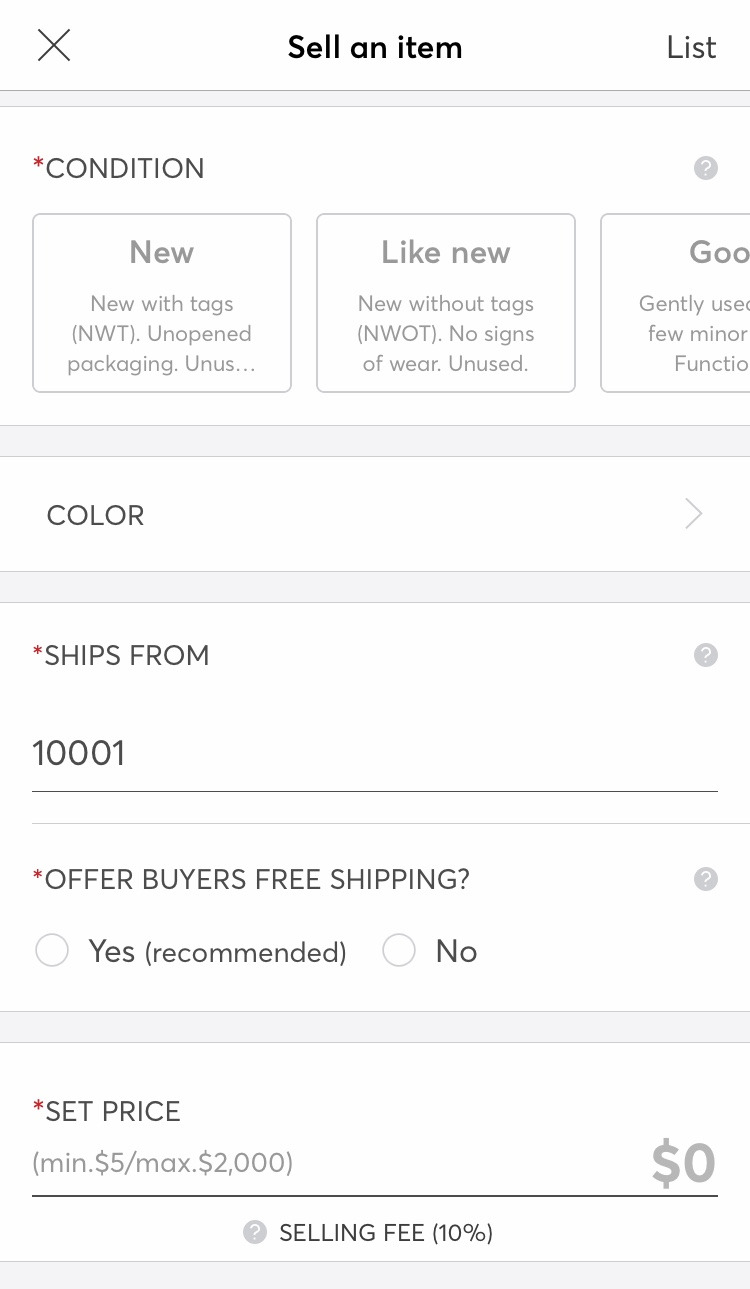
Task: Click the 10001 zip code field
Action: [374, 753]
